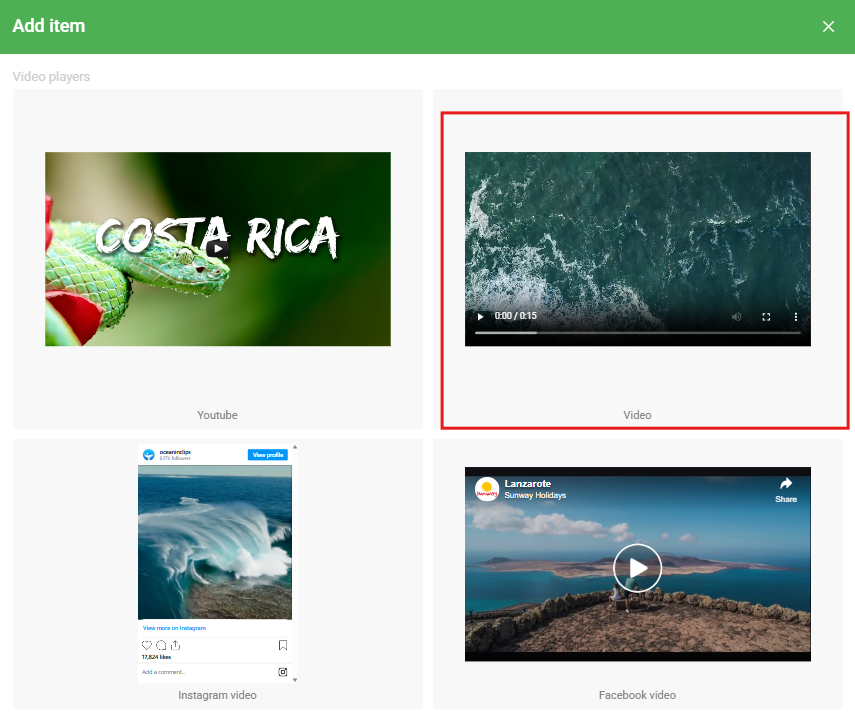Open the ocean video's three-dot options menu
Image resolution: width=855 pixels, height=717 pixels.
(796, 316)
